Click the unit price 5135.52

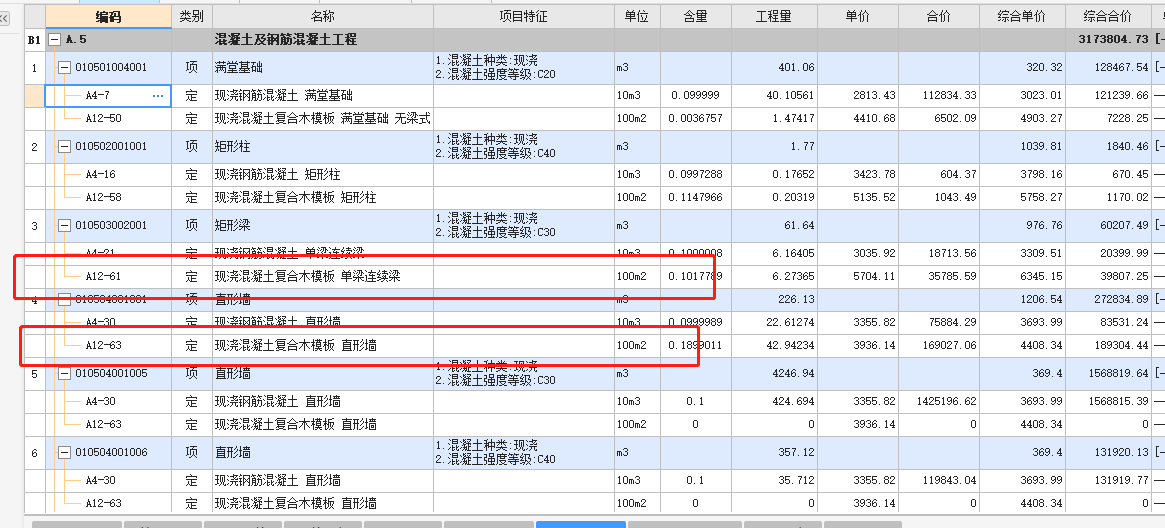point(875,198)
